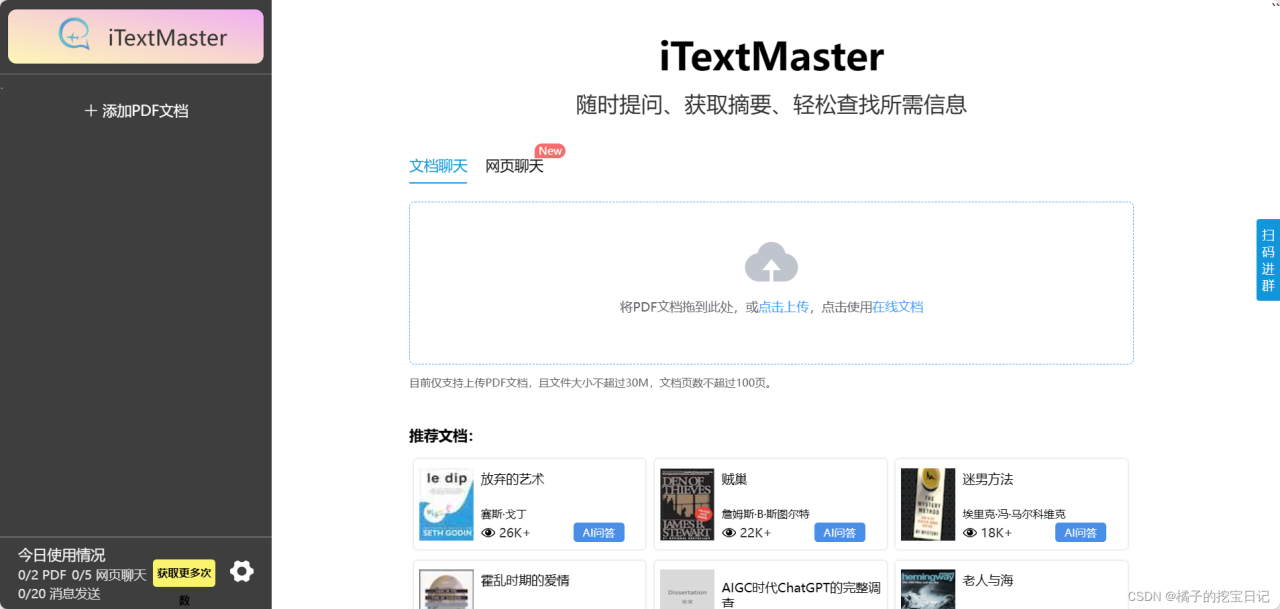The height and width of the screenshot is (609, 1280).
Task: Open the 扫码进群 side button
Action: click(x=1268, y=259)
